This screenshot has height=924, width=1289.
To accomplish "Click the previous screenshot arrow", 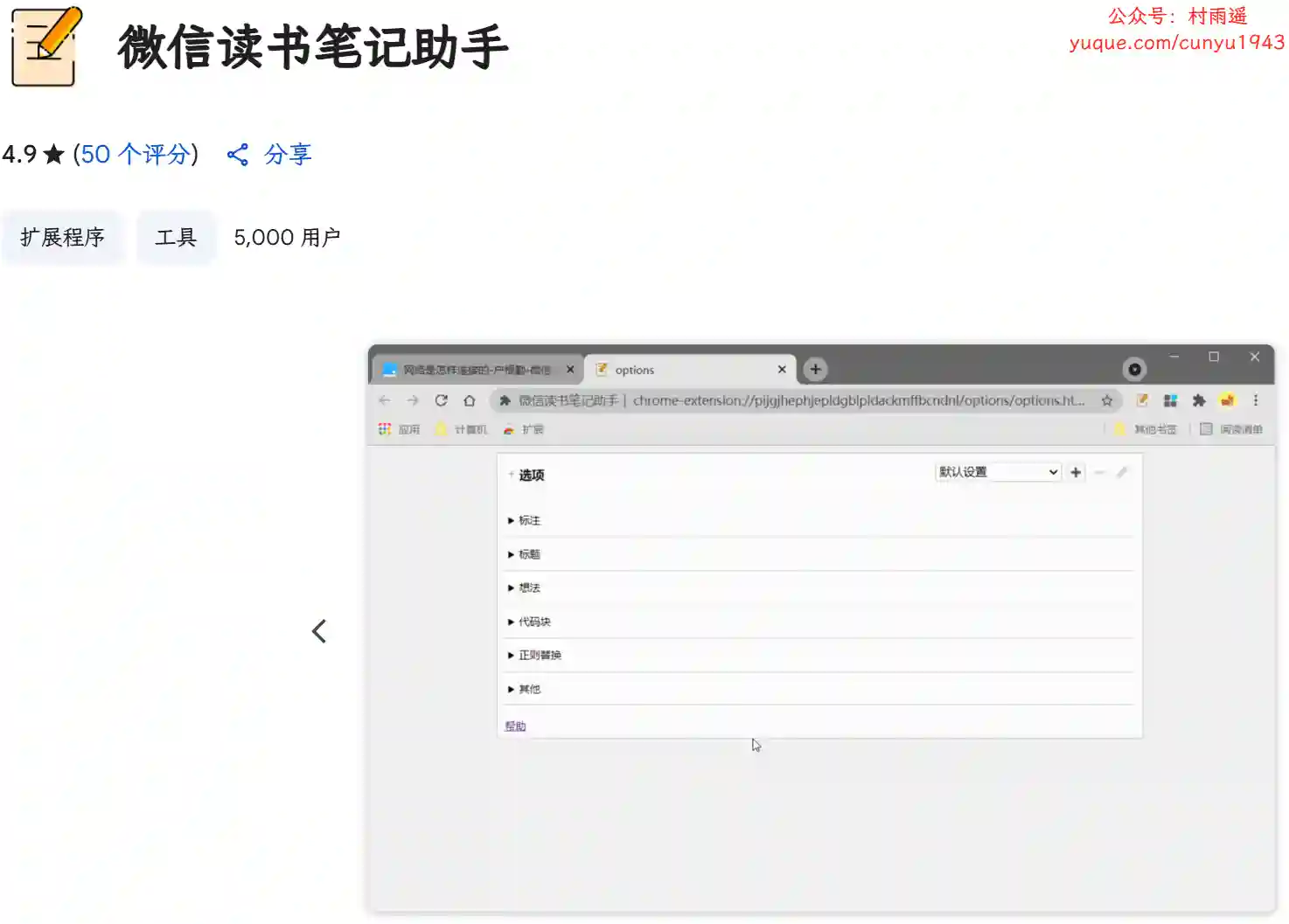I will click(319, 631).
